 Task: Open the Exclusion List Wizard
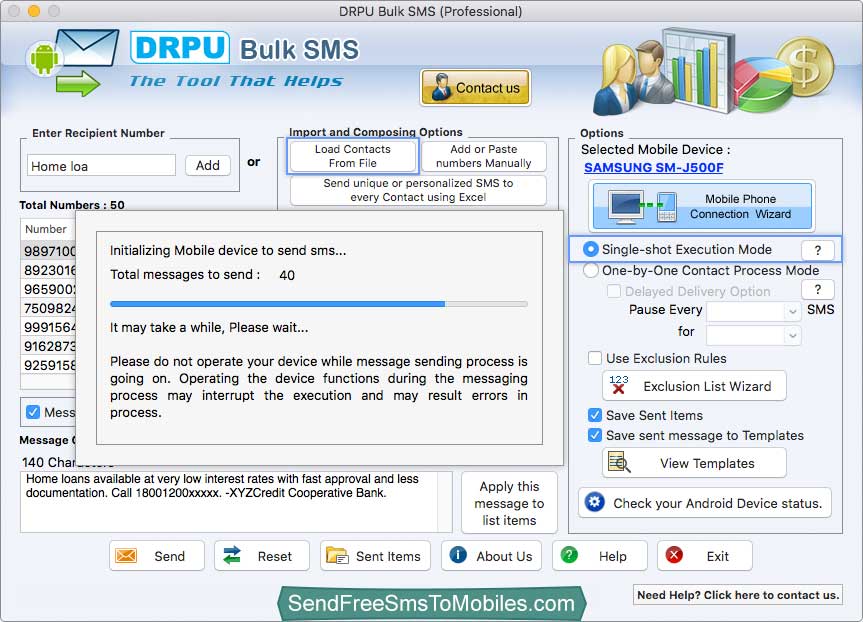695,386
